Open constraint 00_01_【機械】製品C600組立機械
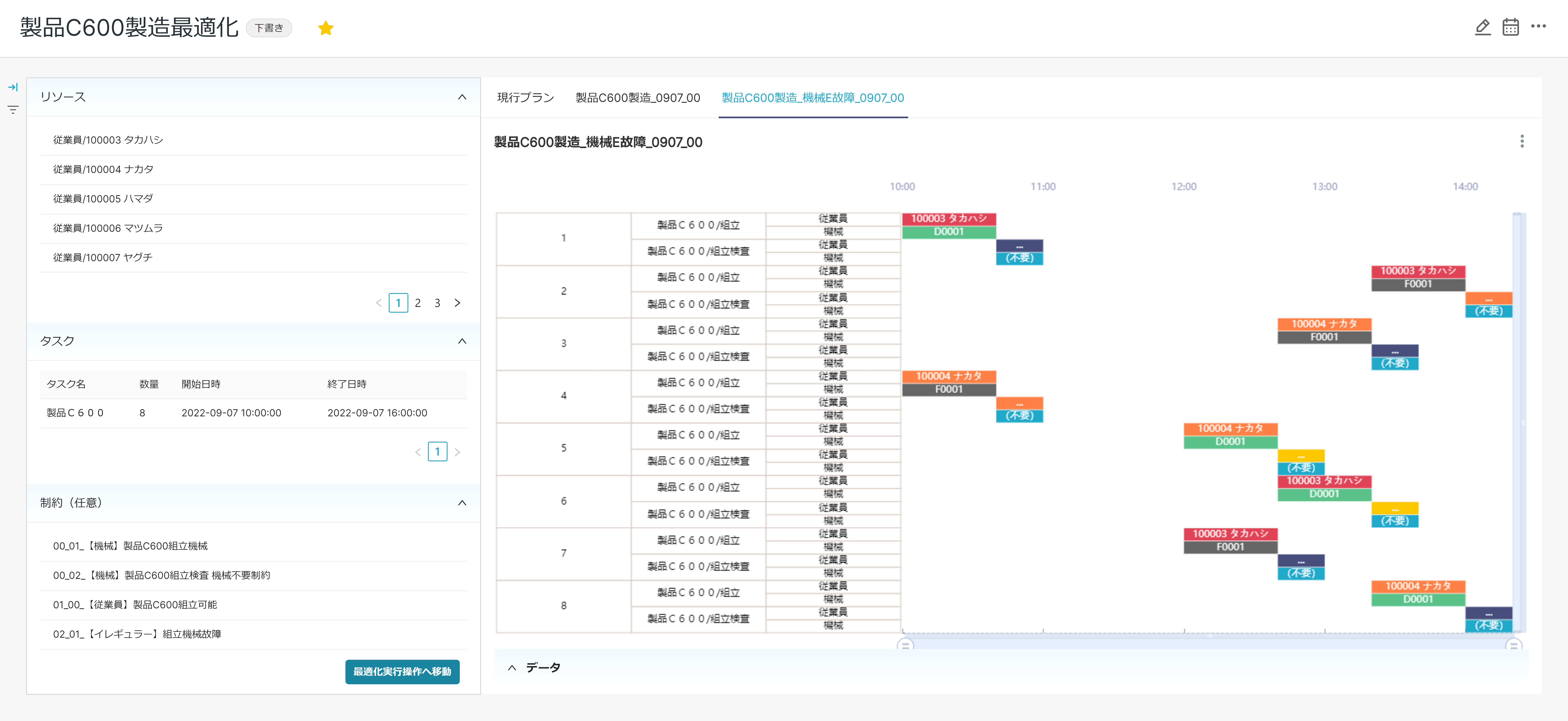This screenshot has width=1568, height=721. [253, 546]
